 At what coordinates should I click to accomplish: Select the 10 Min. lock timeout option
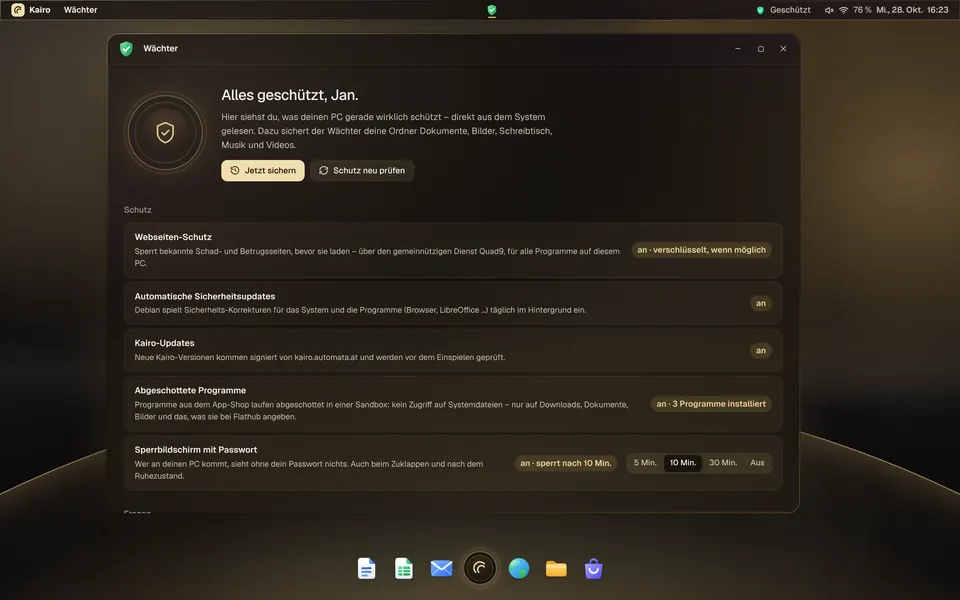(x=683, y=463)
